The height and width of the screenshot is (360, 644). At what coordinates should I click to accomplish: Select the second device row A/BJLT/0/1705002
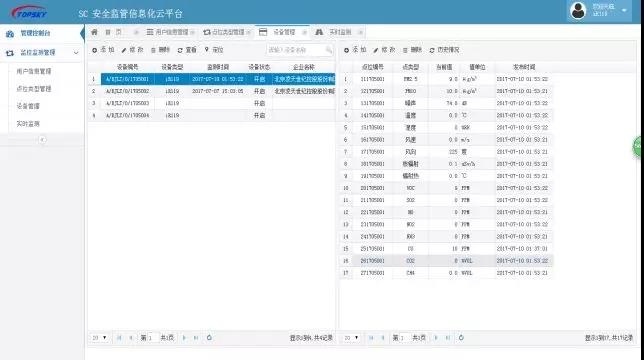(212, 91)
